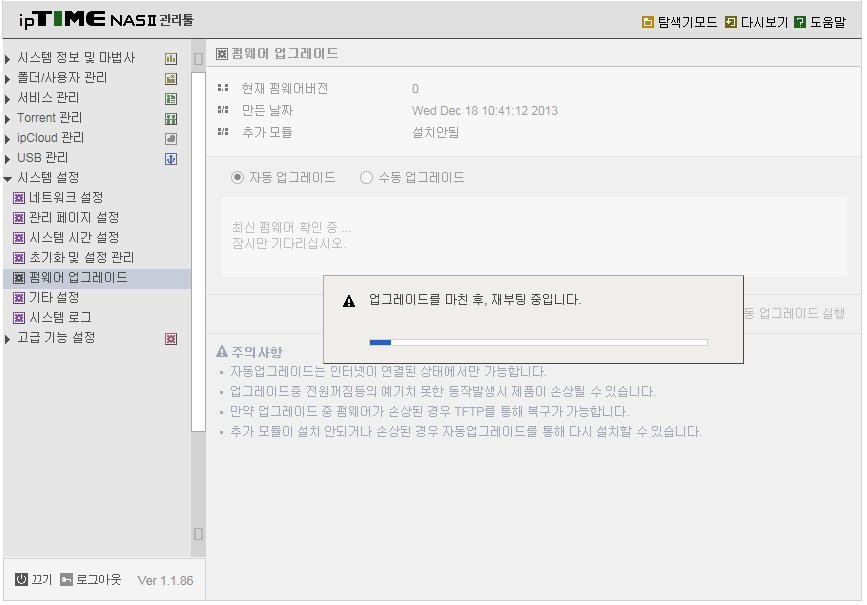Click the 고급 기능 설정 red icon

point(171,338)
